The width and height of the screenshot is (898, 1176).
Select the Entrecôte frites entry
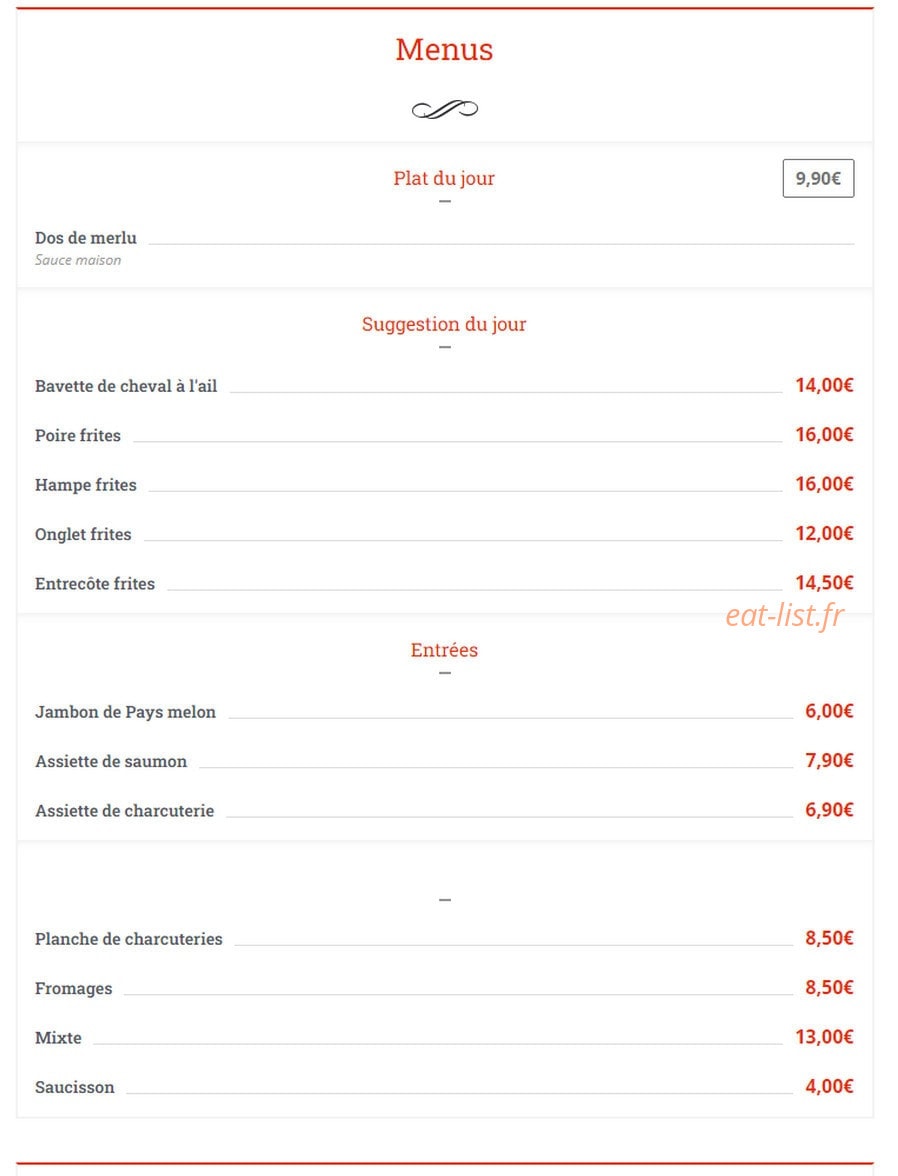point(95,584)
